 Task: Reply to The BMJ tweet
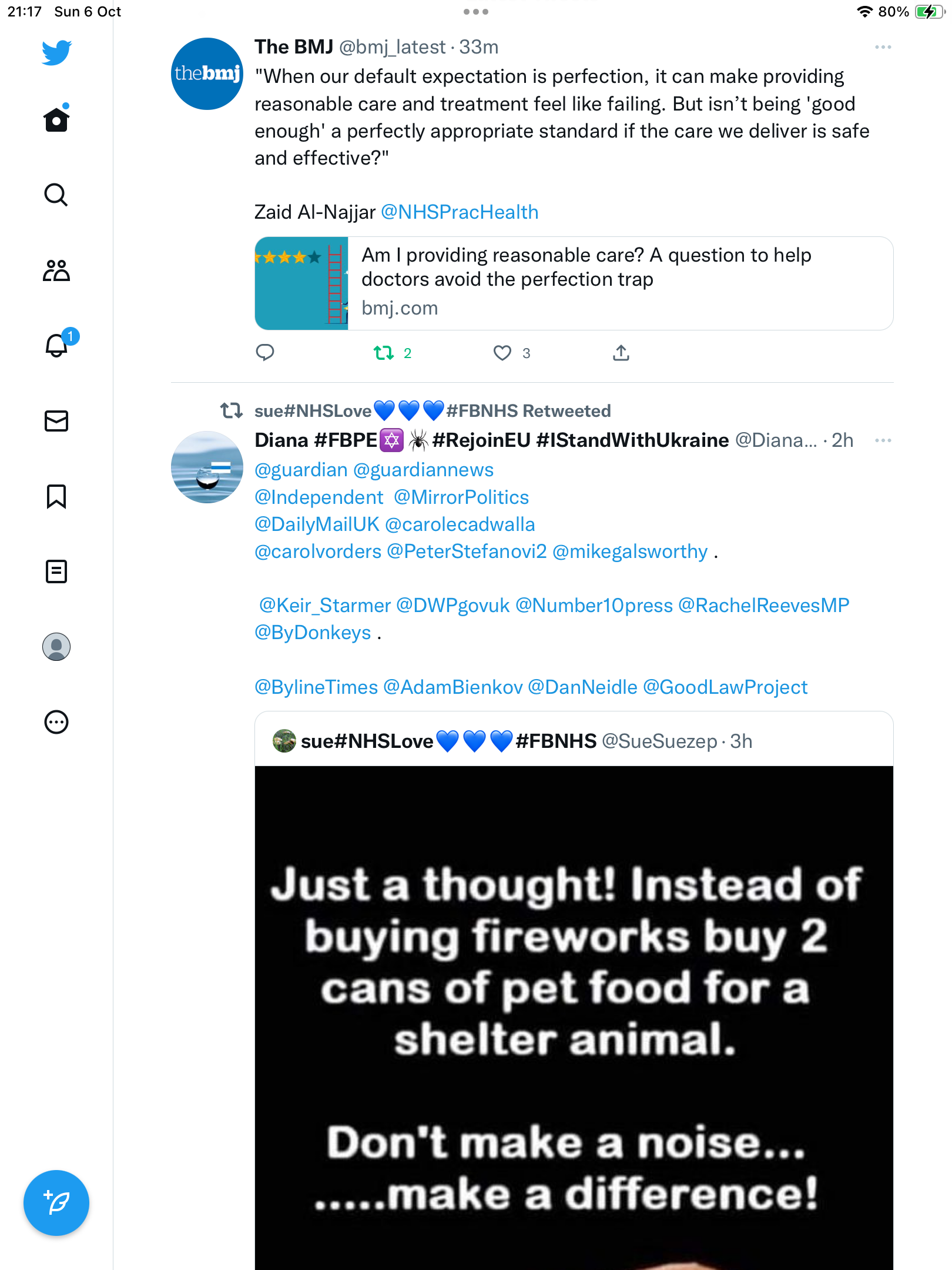[x=265, y=352]
